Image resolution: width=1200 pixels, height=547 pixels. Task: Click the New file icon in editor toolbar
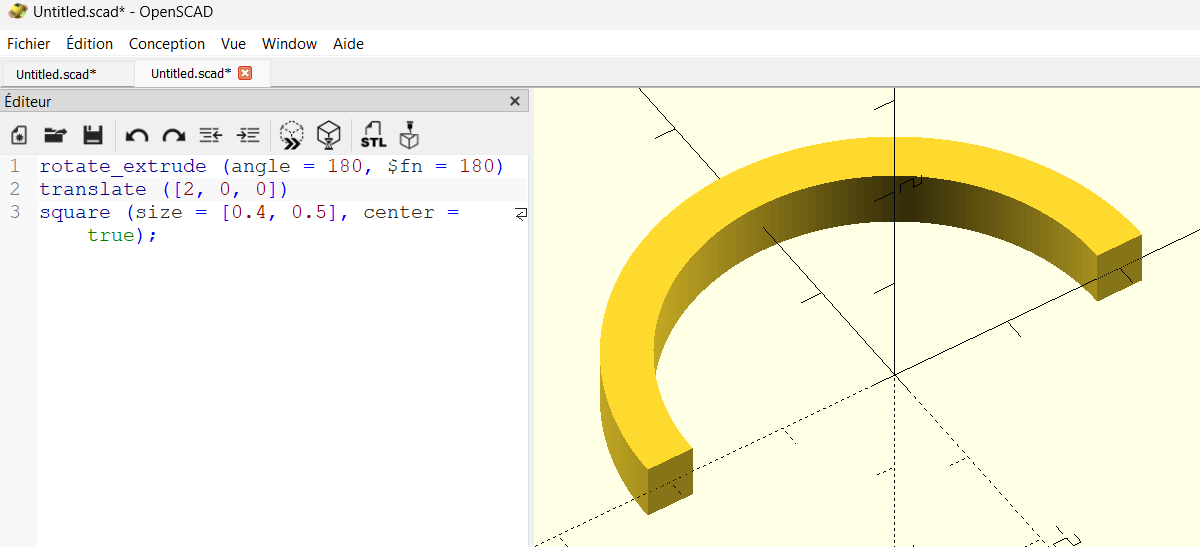click(18, 135)
